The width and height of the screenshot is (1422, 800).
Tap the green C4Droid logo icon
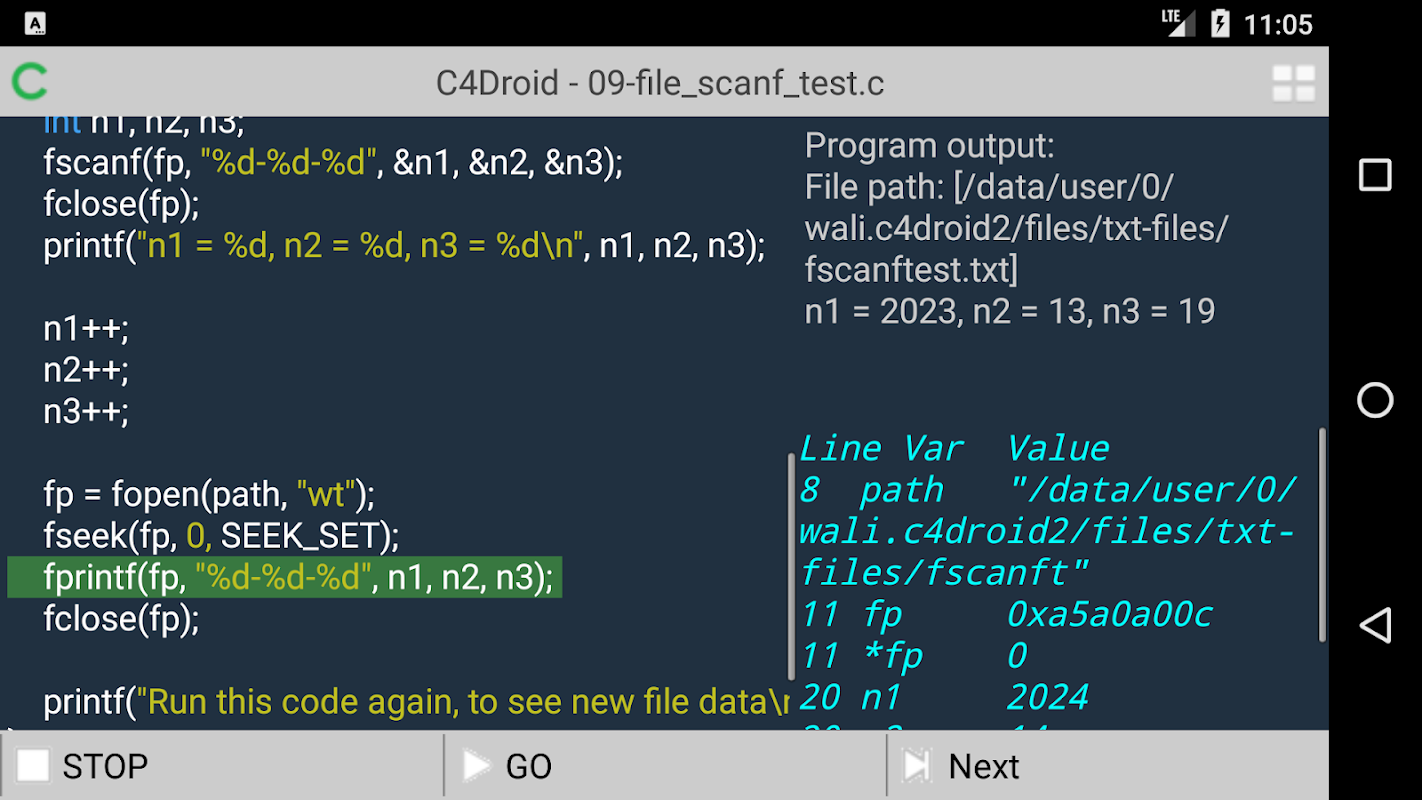(30, 82)
